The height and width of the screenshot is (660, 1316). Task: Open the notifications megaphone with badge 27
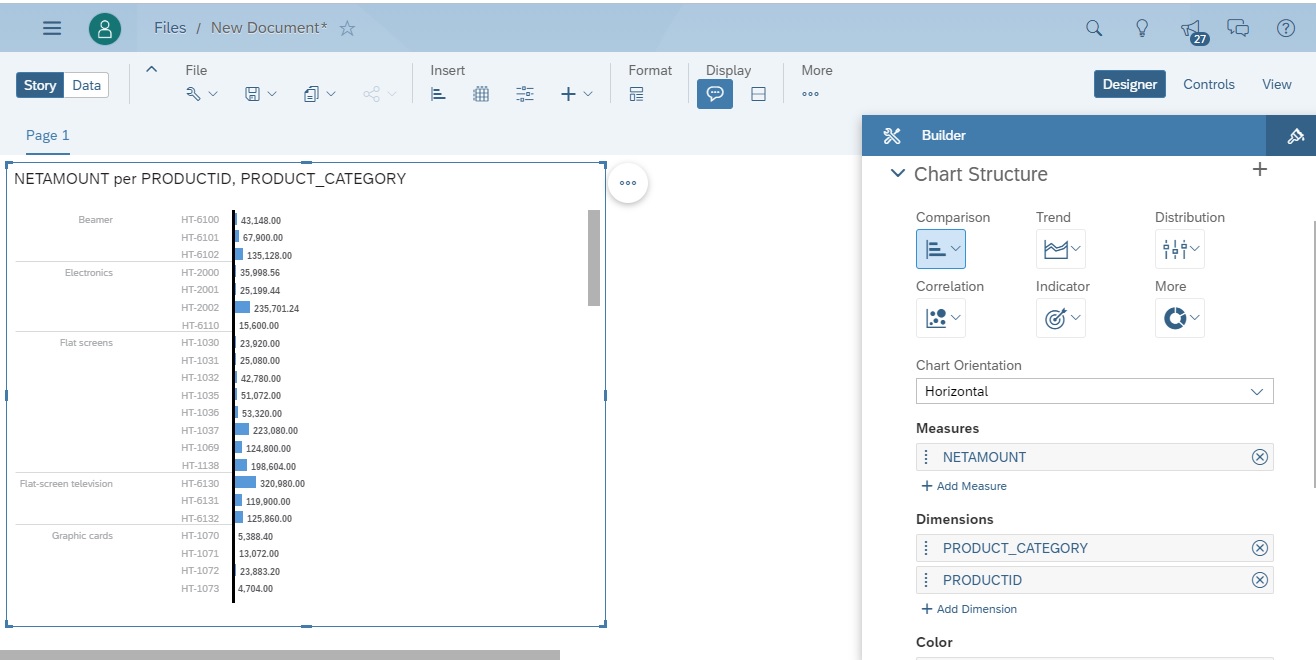click(x=1190, y=27)
